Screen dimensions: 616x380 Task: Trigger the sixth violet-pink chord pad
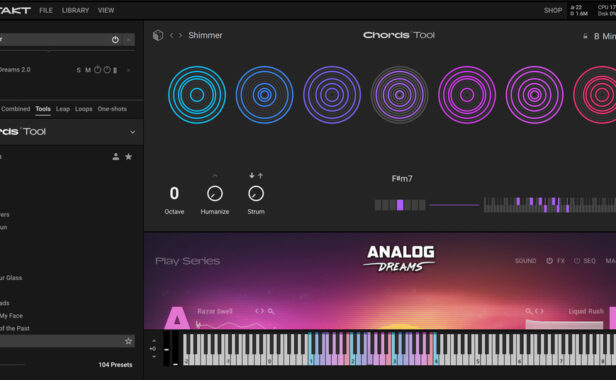coord(534,95)
